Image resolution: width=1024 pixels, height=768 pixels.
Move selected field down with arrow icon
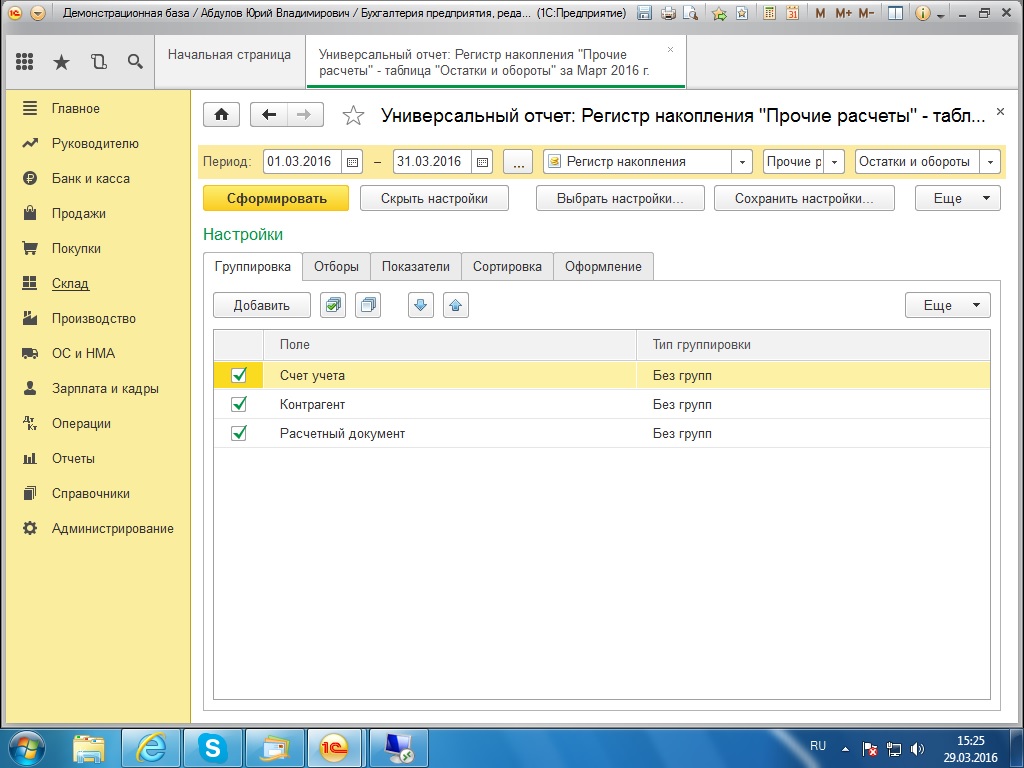[421, 305]
